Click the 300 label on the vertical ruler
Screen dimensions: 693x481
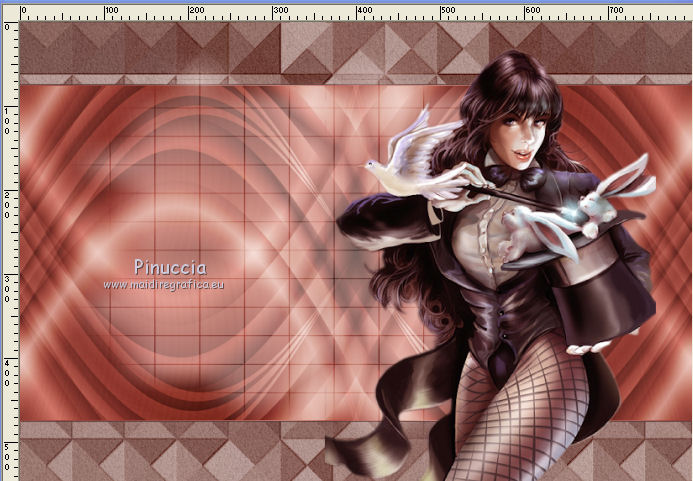click(x=7, y=289)
